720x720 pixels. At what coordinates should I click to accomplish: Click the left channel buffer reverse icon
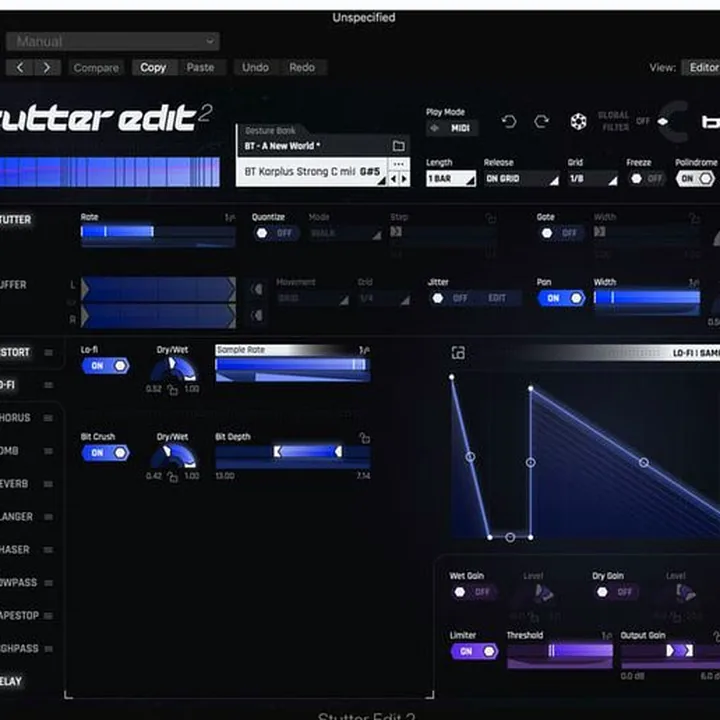[x=257, y=289]
